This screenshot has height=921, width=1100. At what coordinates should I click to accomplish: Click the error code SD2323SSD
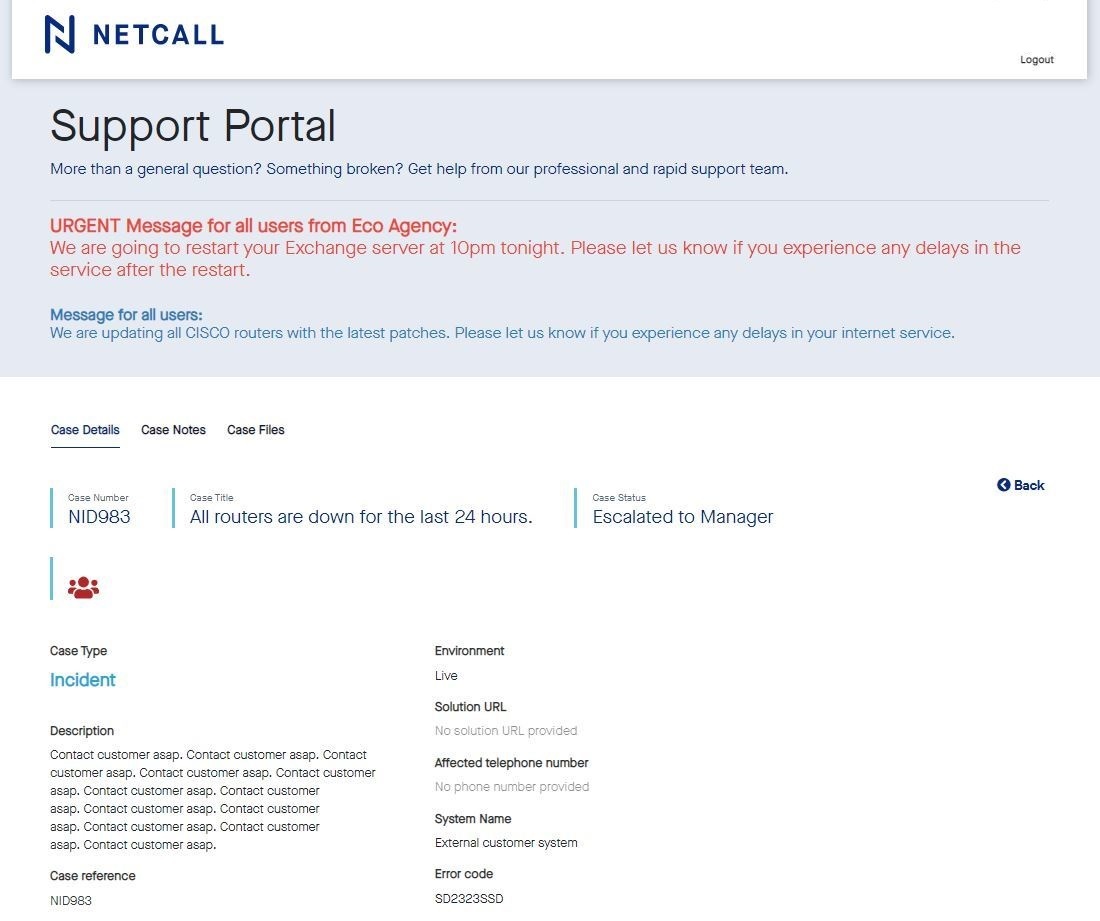[x=469, y=899]
